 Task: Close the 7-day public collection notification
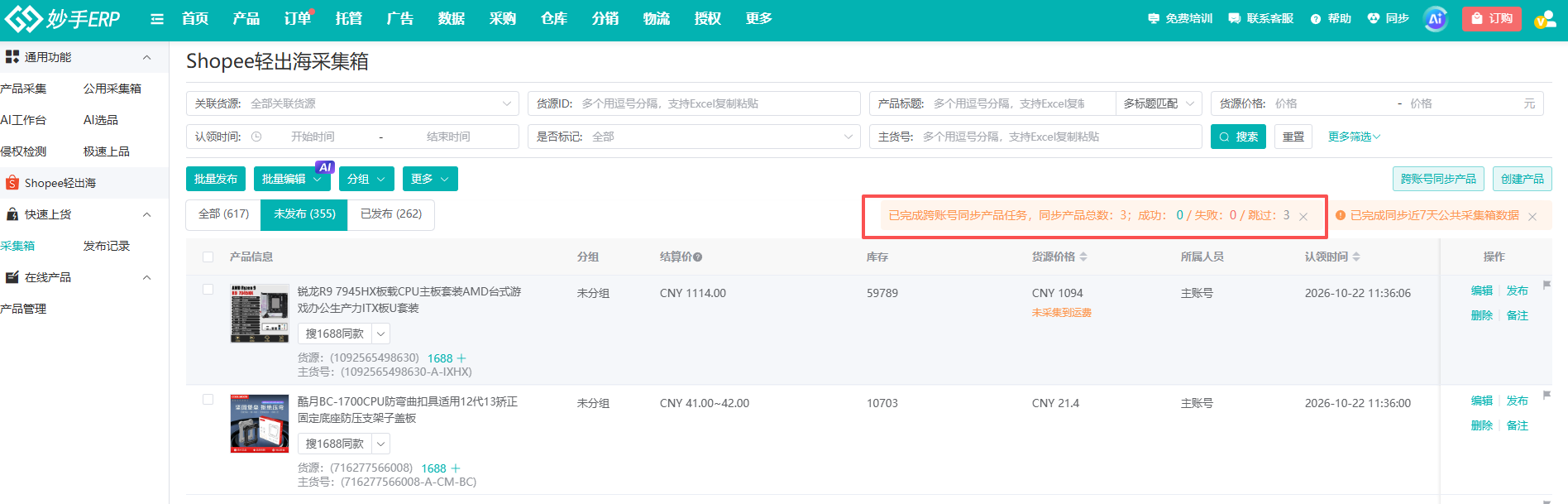(x=1532, y=216)
